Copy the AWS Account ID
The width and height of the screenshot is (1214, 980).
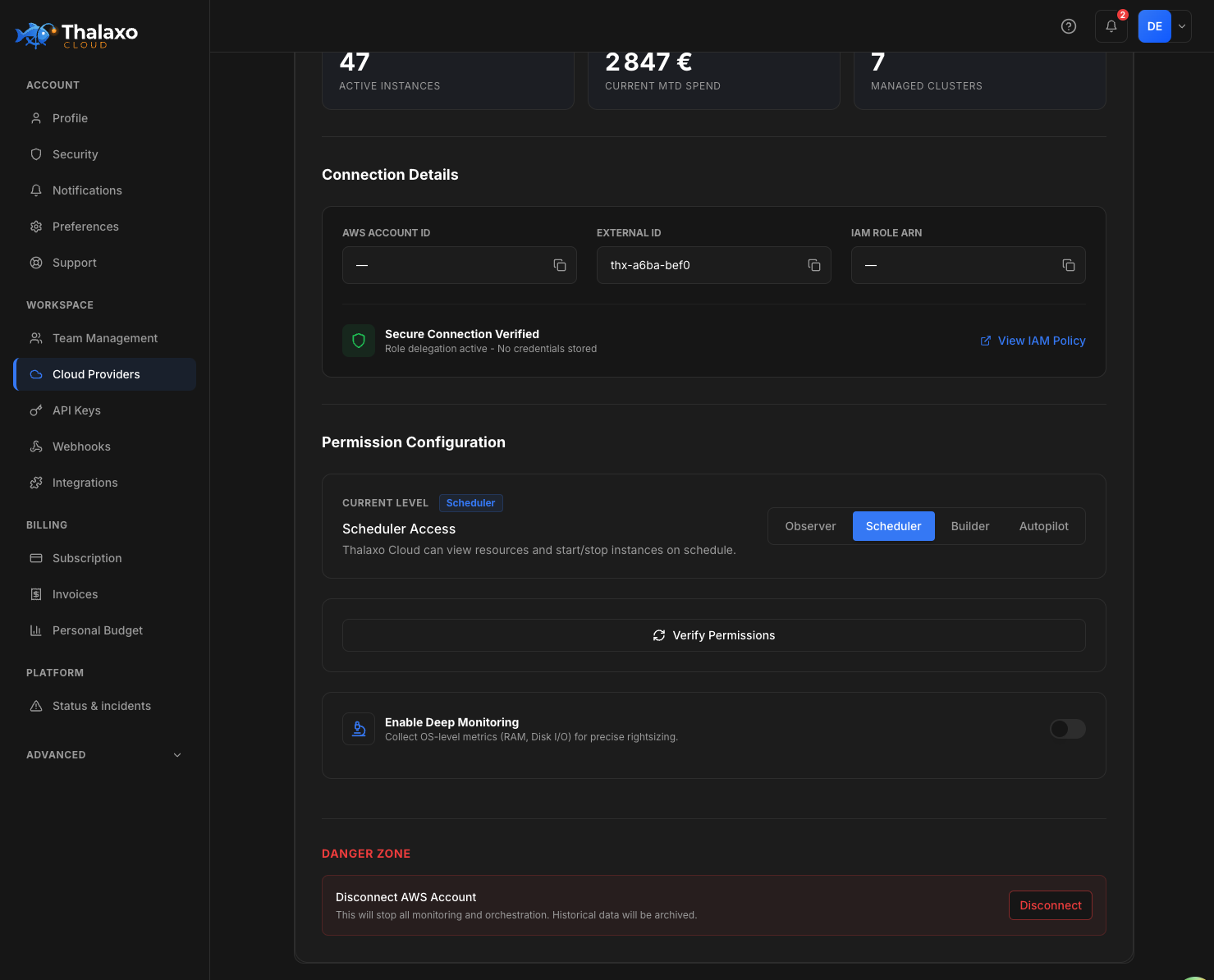560,265
